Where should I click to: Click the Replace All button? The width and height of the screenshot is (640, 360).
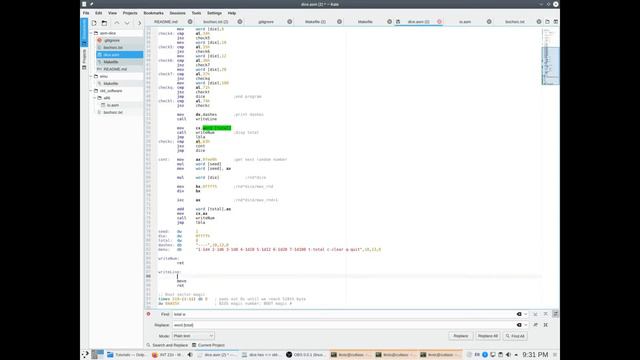488,336
